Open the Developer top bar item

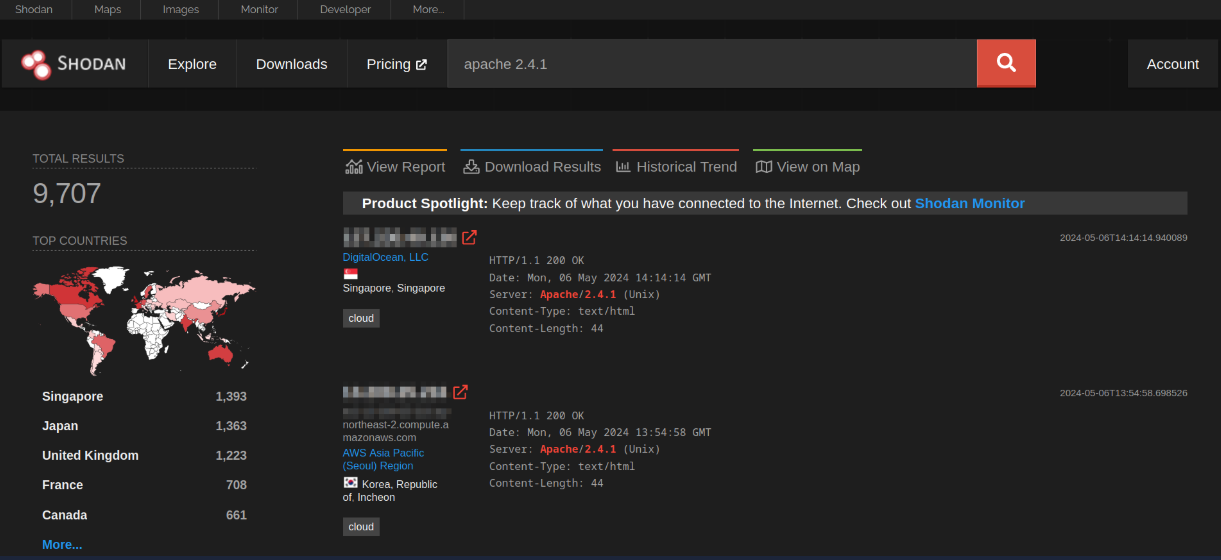345,9
